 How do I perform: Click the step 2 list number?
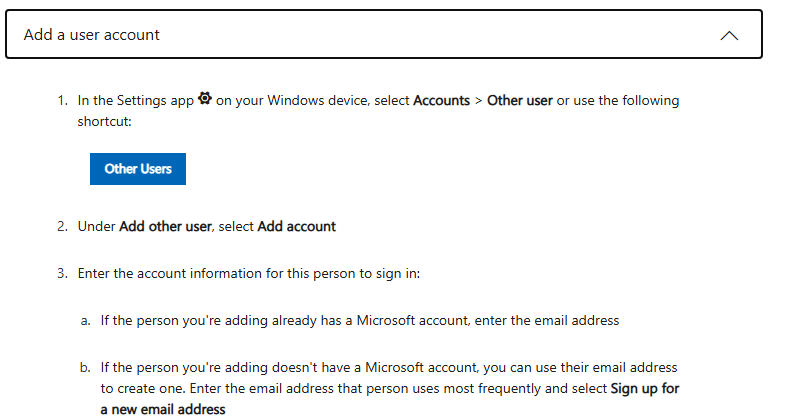[x=62, y=226]
